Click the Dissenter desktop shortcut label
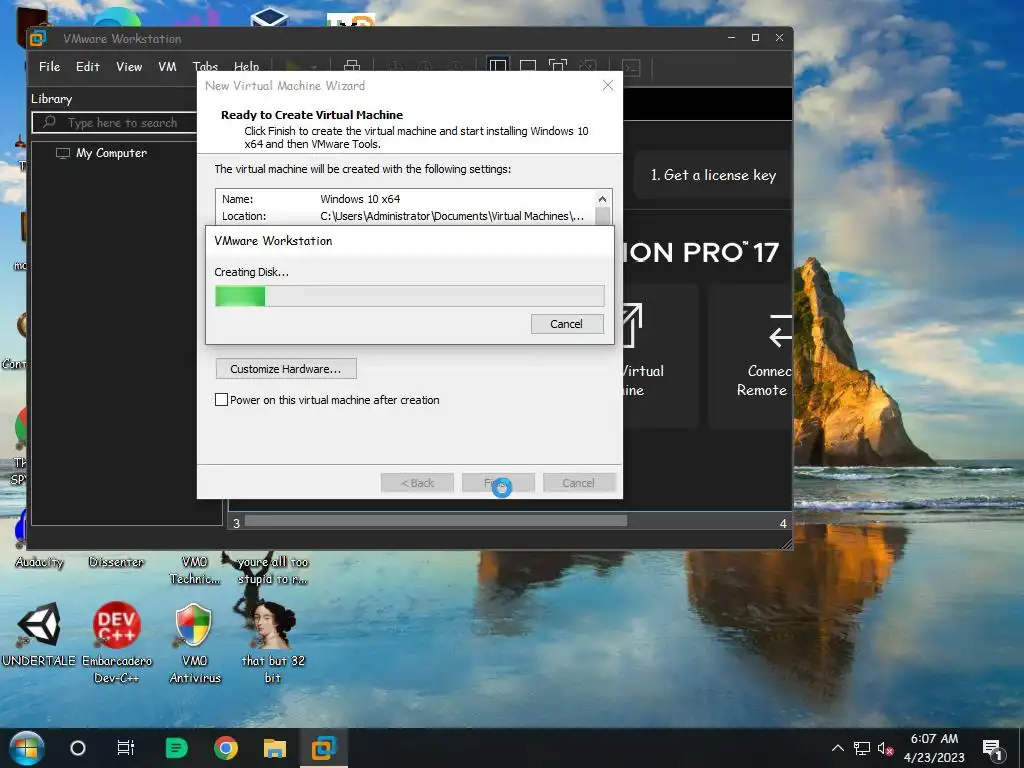 116,562
